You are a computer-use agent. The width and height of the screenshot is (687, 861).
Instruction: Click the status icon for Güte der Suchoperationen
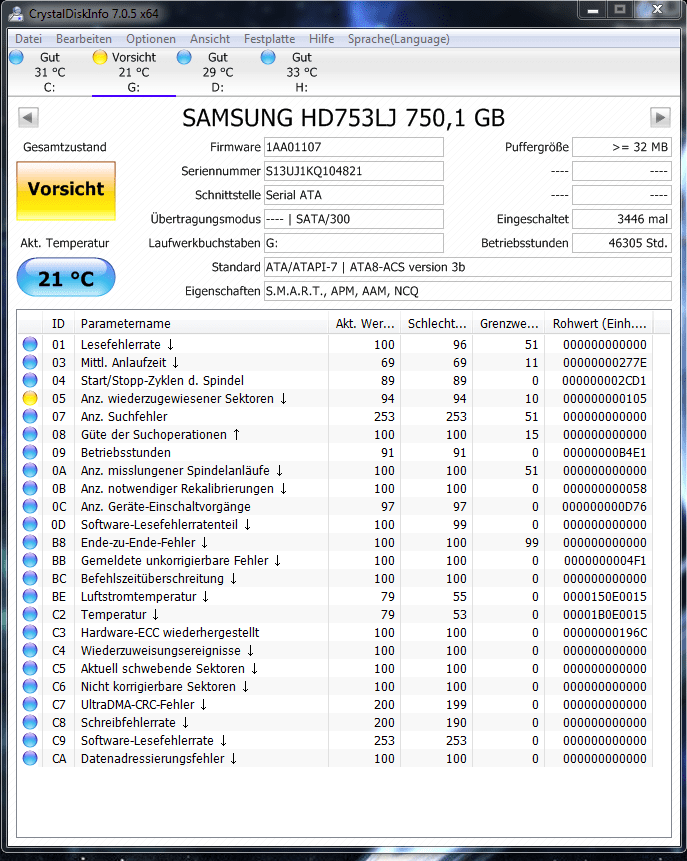point(30,434)
